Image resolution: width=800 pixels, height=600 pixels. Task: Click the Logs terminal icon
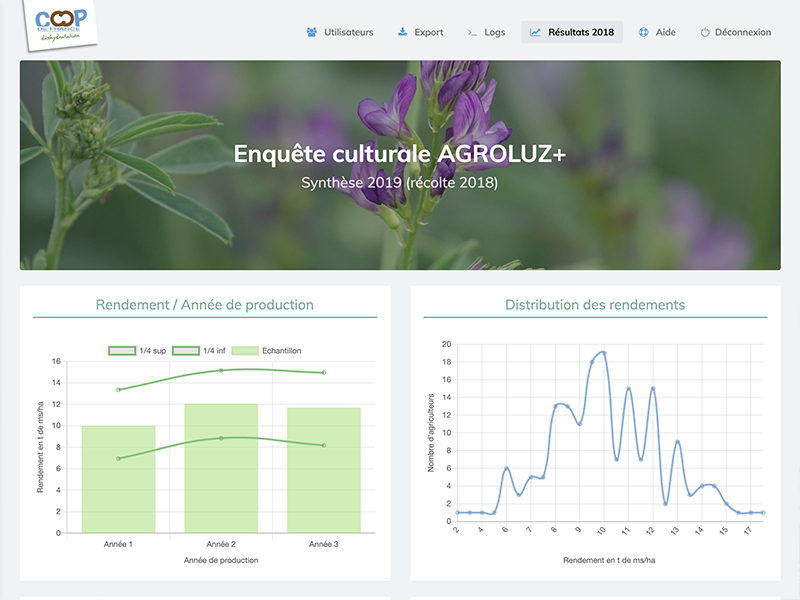(472, 33)
